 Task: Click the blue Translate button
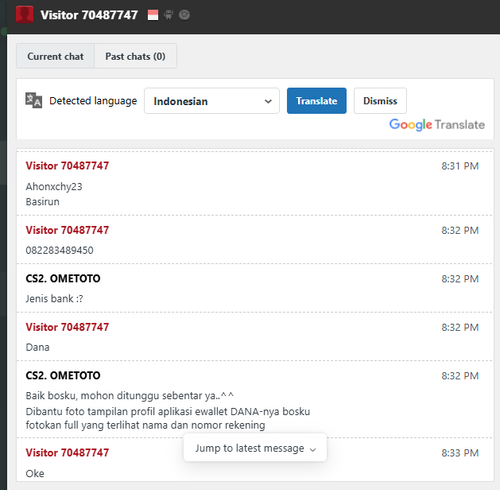pos(317,101)
